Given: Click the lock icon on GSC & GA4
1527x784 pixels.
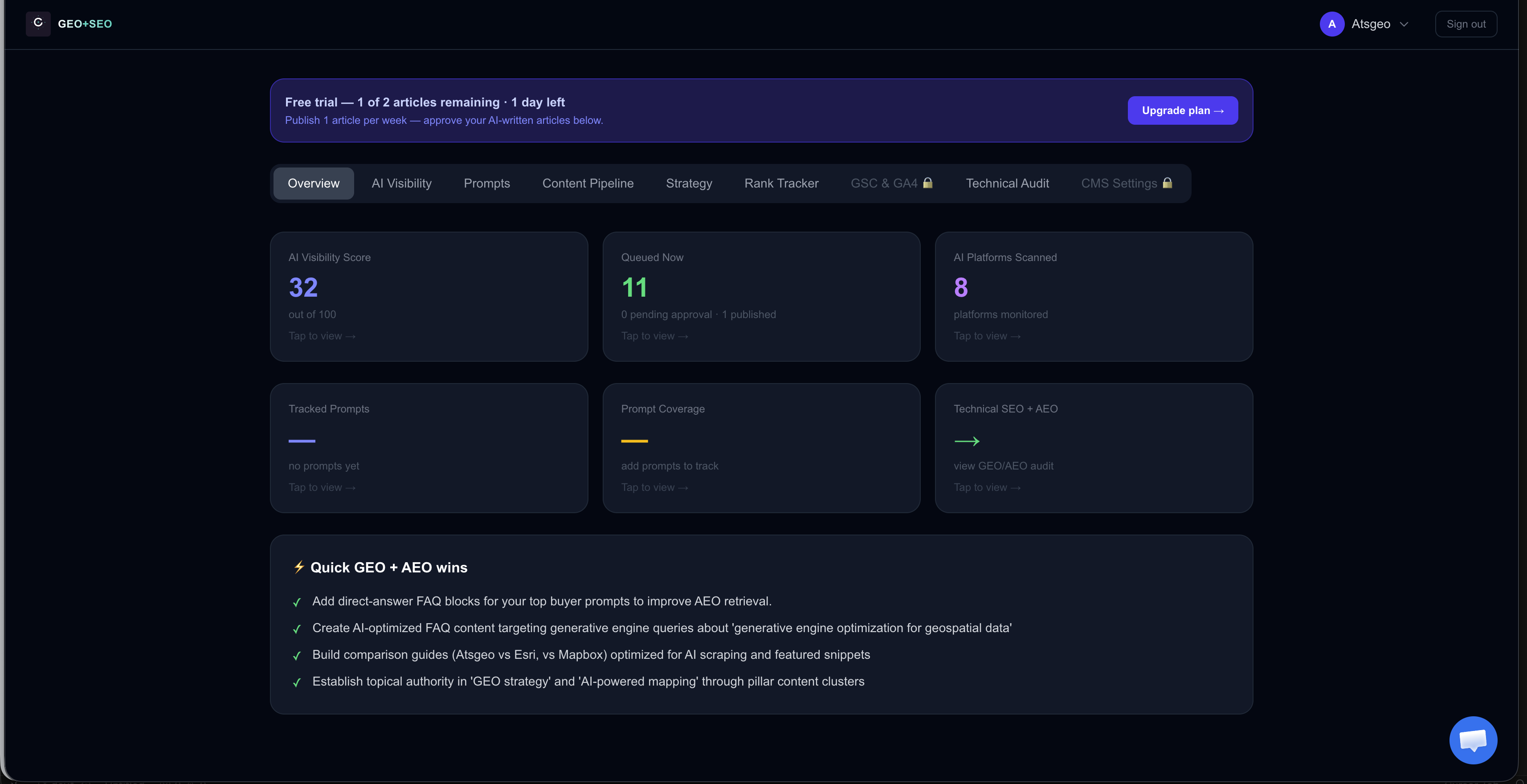Looking at the screenshot, I should click(x=928, y=183).
